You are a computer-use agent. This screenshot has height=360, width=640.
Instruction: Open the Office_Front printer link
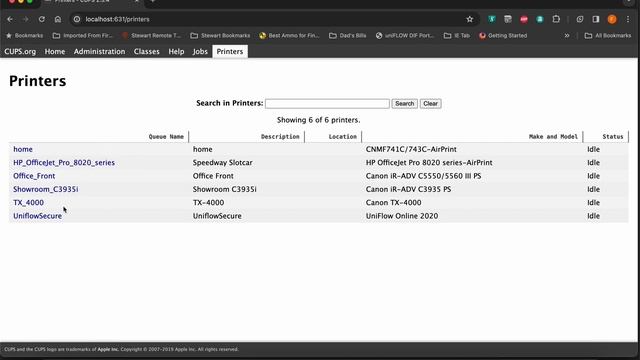(x=34, y=176)
